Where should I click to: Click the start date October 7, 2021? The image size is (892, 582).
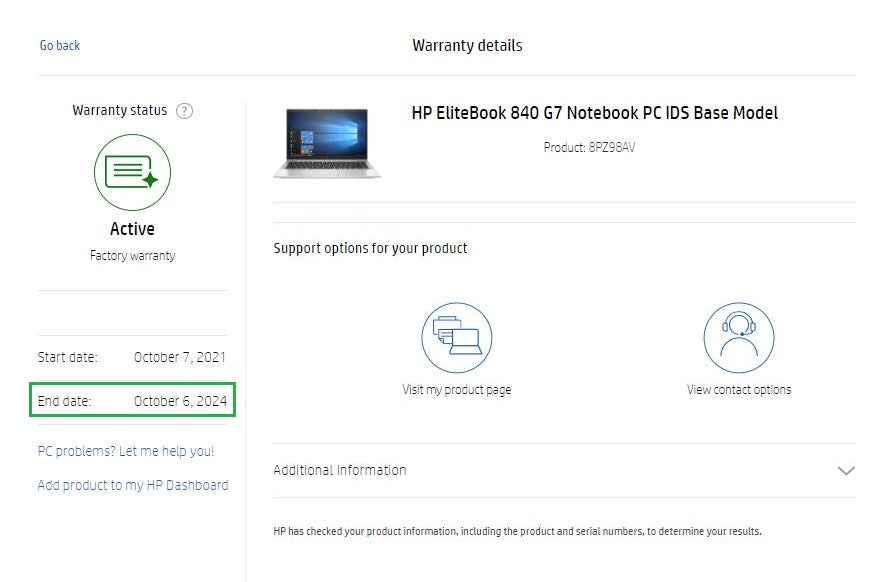pyautogui.click(x=180, y=357)
